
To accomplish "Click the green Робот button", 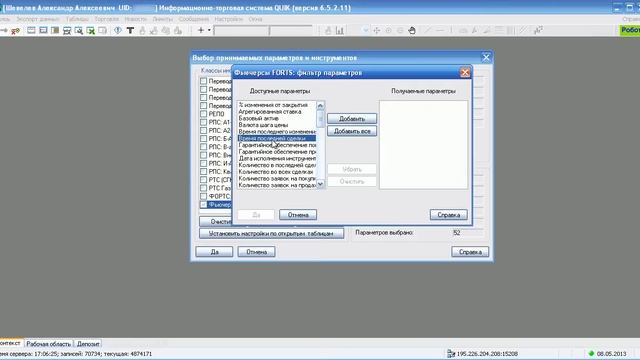I will 630,30.
